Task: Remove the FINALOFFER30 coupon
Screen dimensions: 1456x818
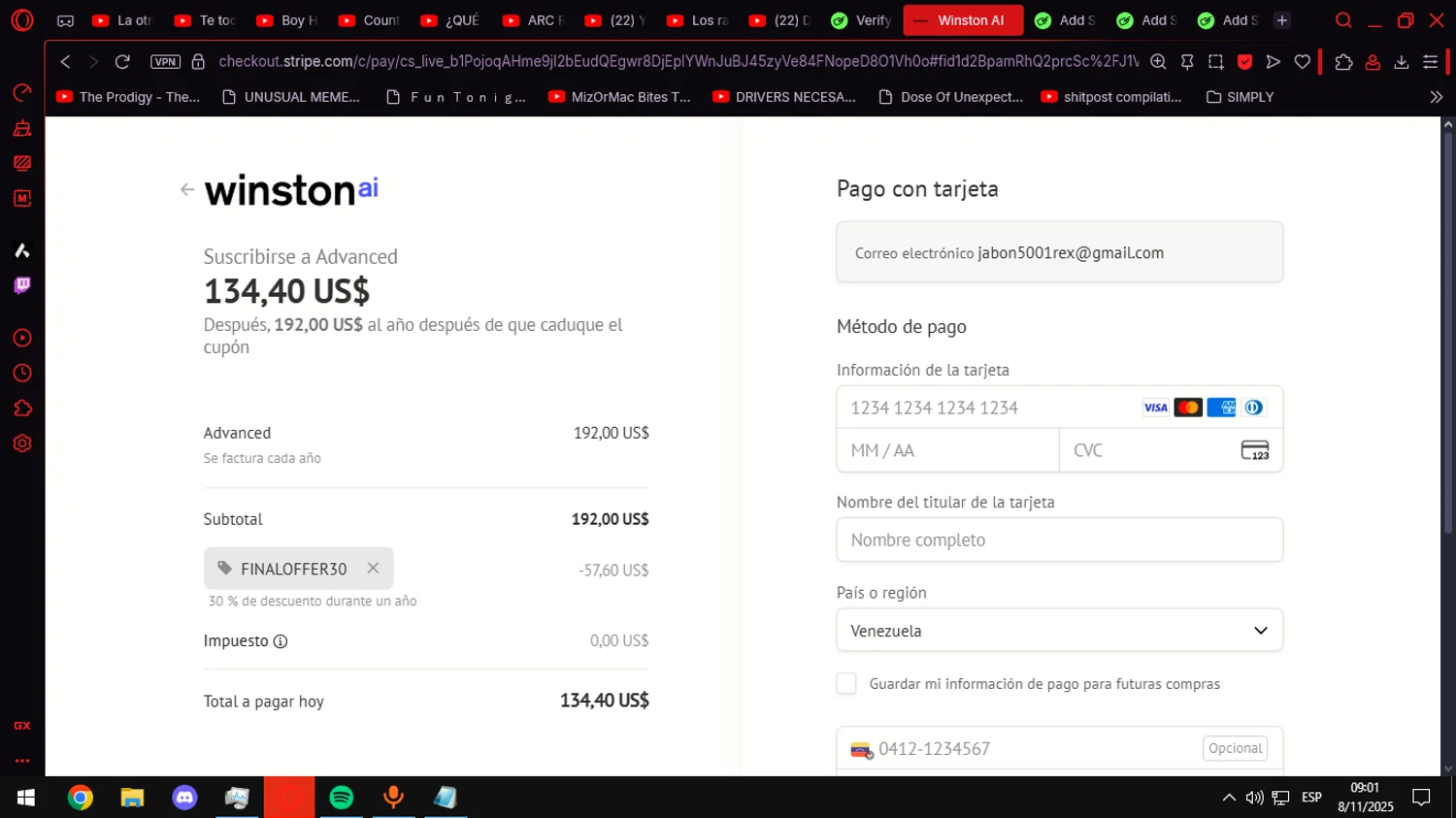Action: 373,569
